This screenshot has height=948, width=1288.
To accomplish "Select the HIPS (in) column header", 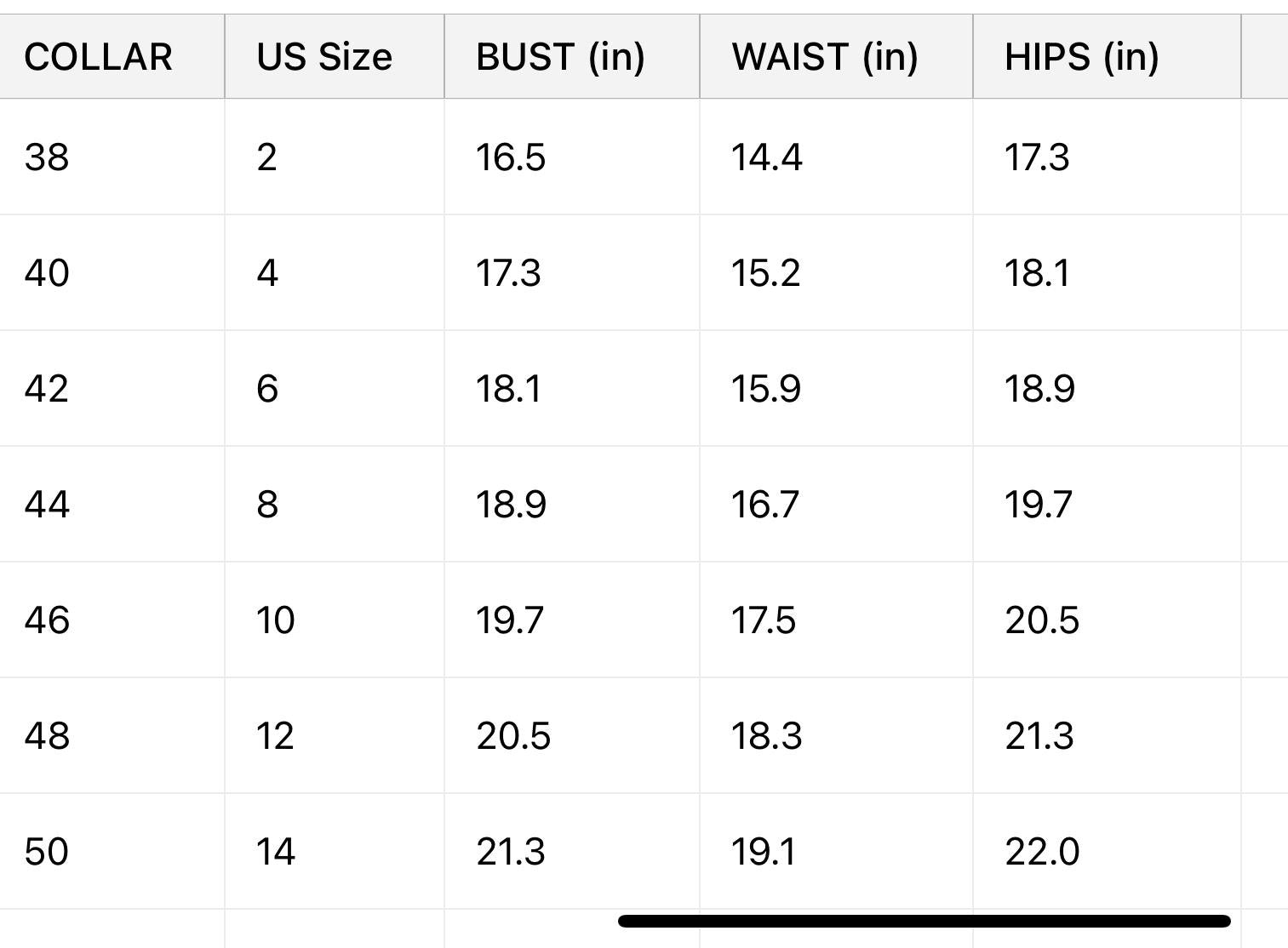I will click(1081, 57).
